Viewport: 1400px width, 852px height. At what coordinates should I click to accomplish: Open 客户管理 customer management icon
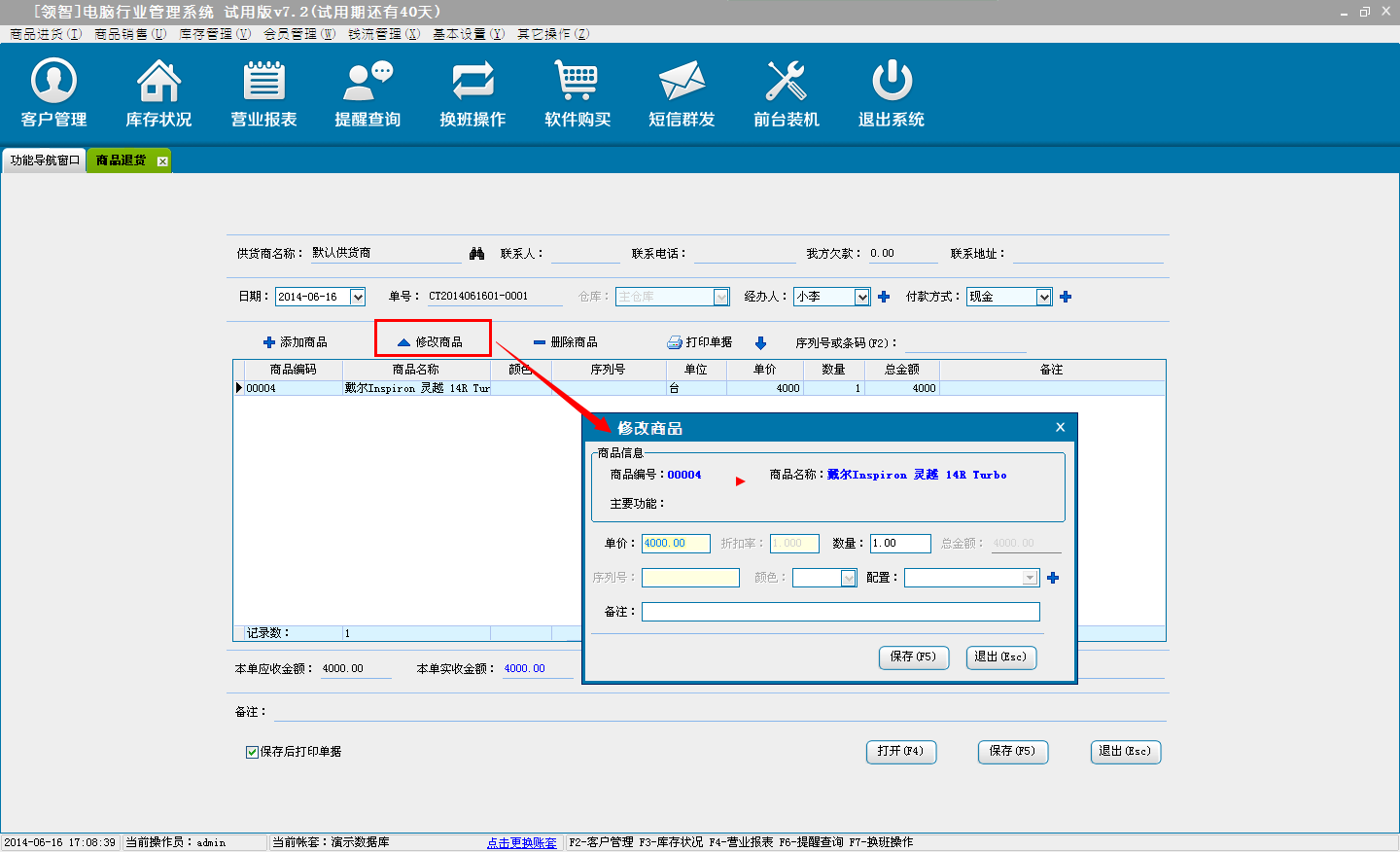coord(54,82)
